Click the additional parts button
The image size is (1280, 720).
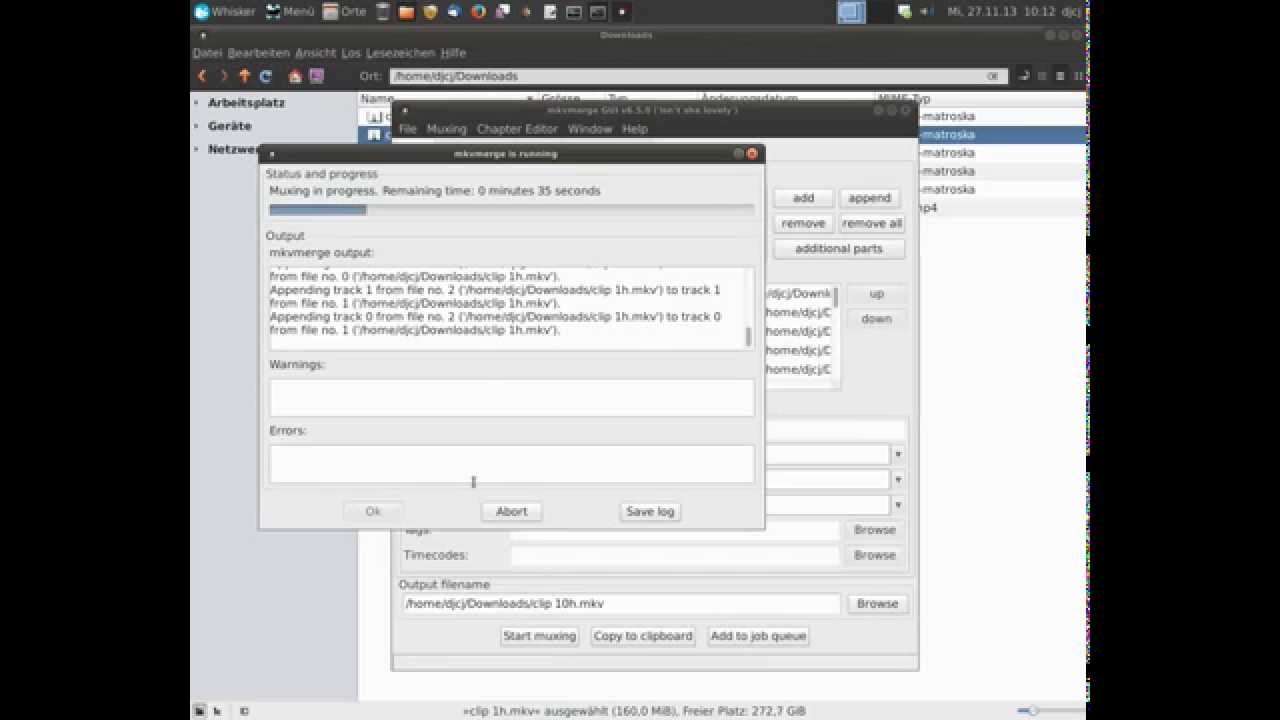click(839, 248)
